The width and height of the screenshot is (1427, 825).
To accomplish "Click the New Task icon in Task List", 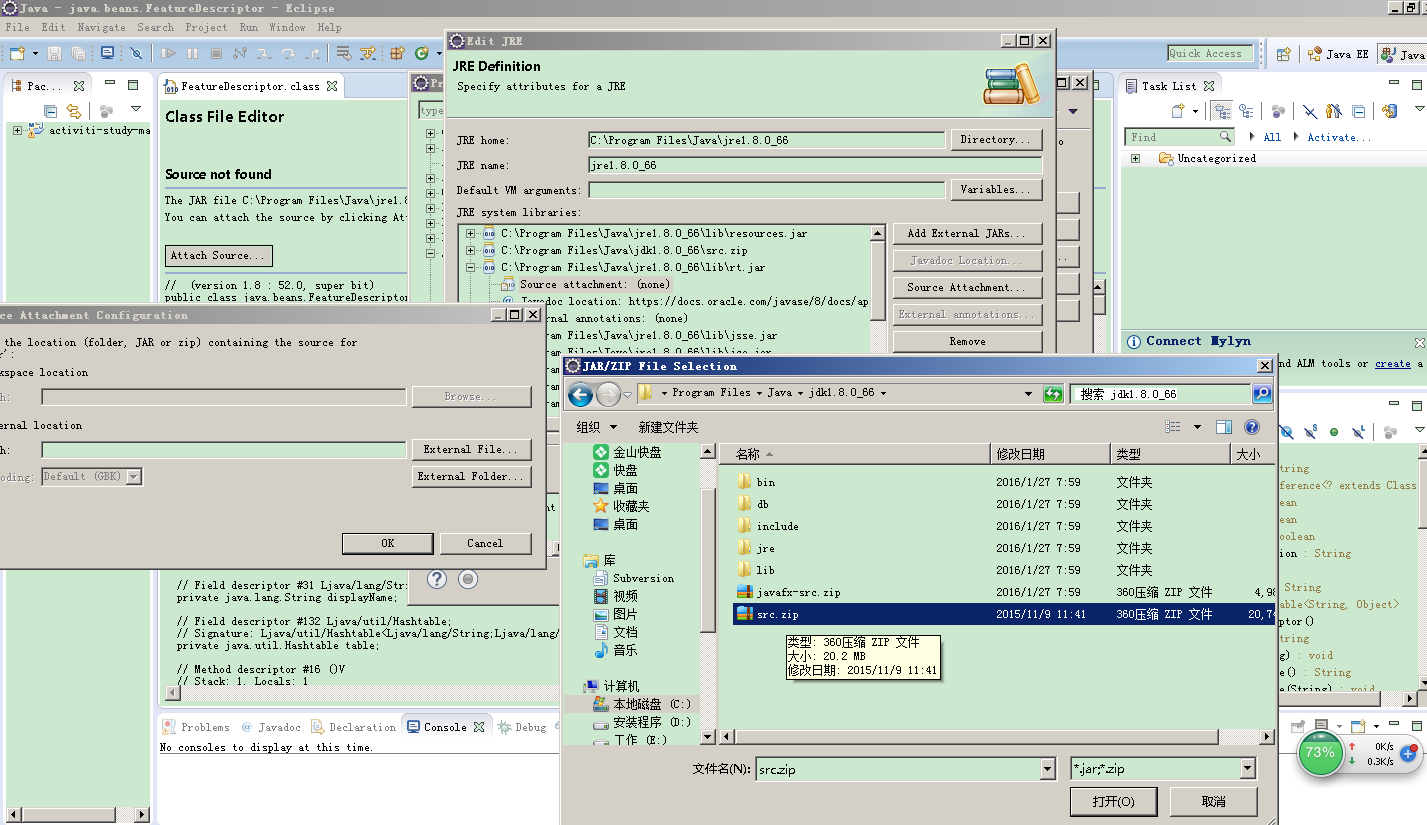I will pos(1179,111).
